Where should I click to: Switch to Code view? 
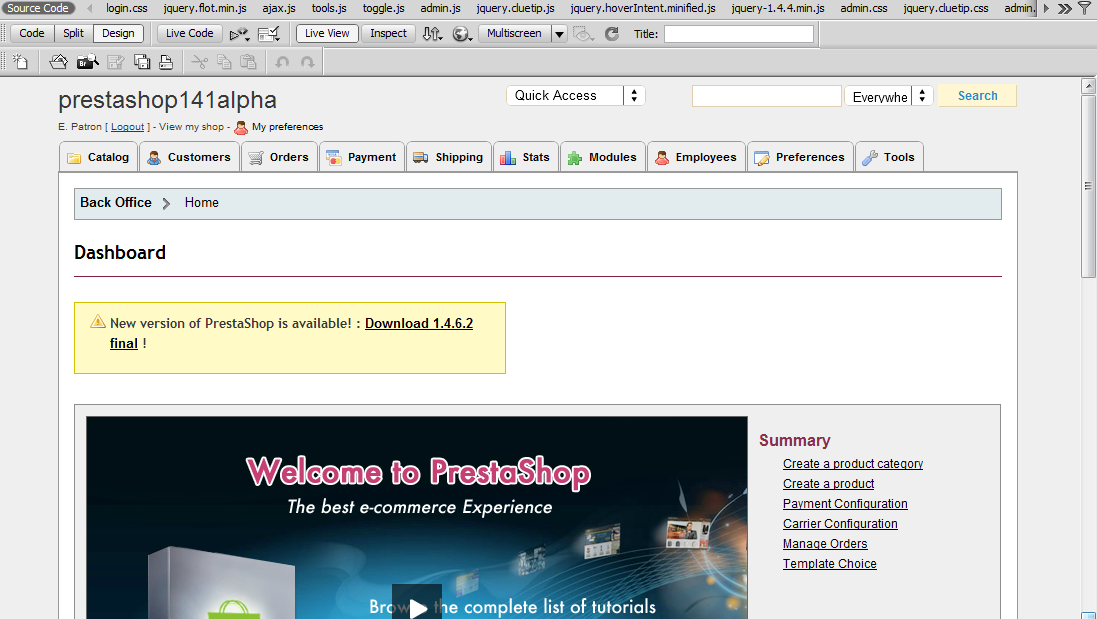pyautogui.click(x=31, y=33)
